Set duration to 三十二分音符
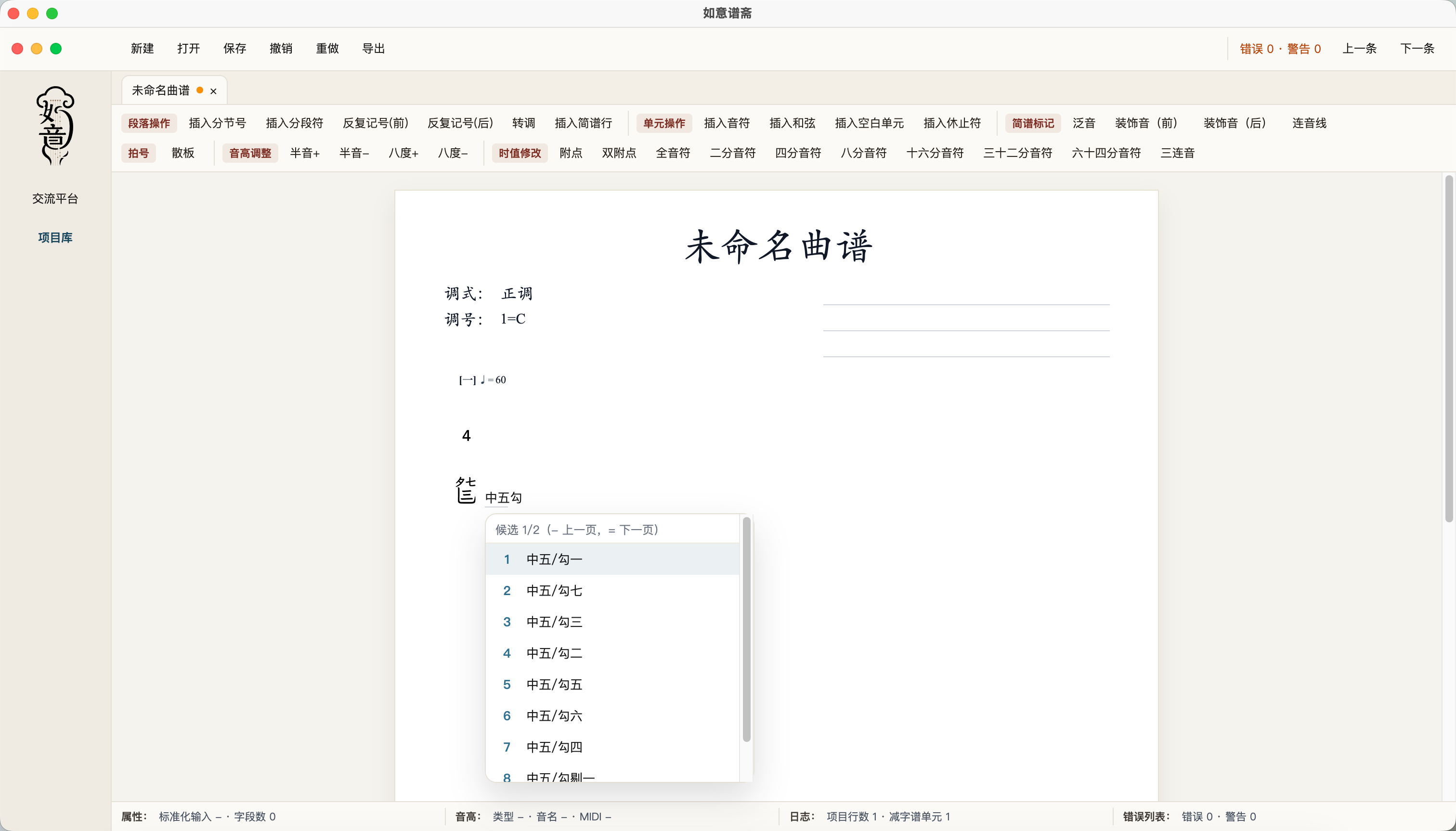The height and width of the screenshot is (831, 1456). click(1018, 153)
